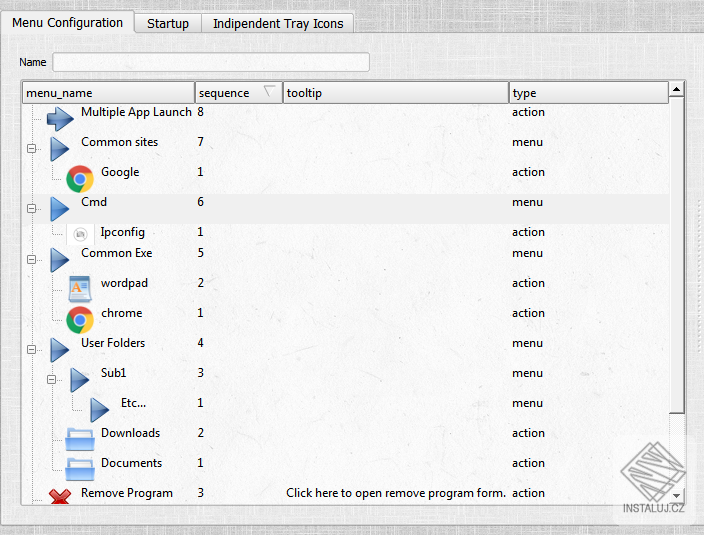704x535 pixels.
Task: Click the menu_name column header
Action: 108,92
